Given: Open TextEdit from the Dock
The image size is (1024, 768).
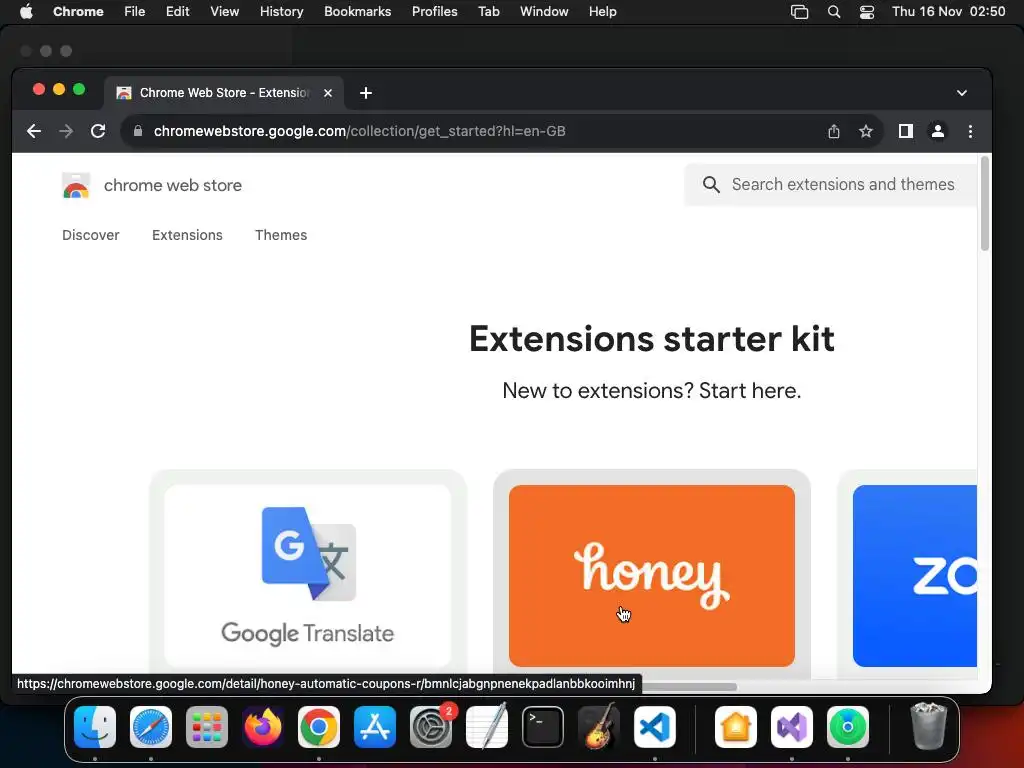Looking at the screenshot, I should click(x=487, y=727).
